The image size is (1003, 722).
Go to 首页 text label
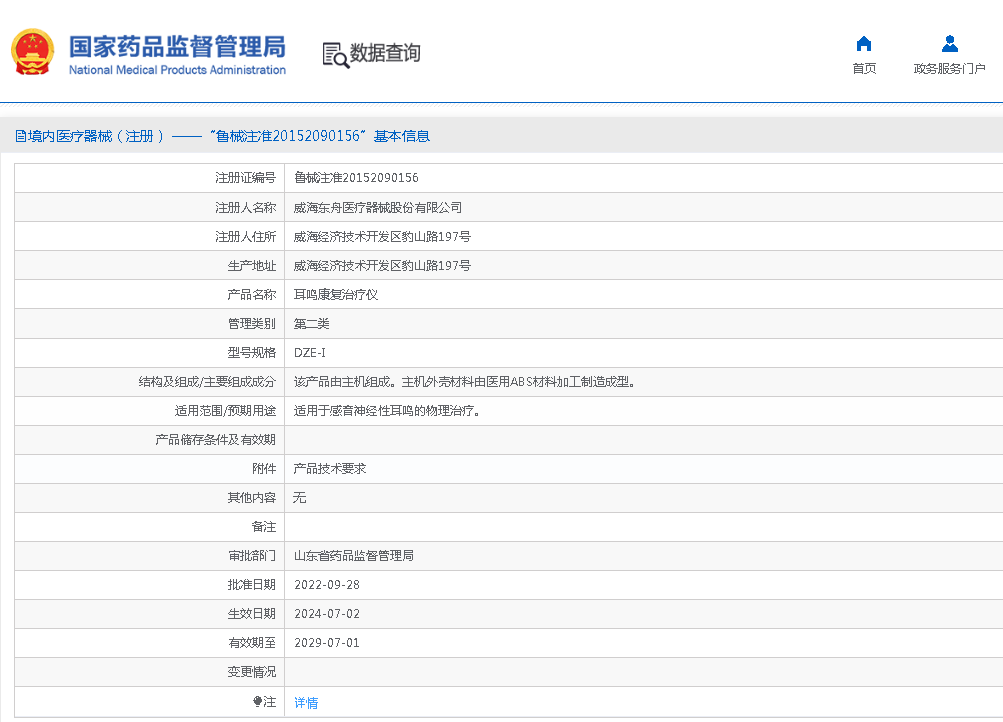864,69
